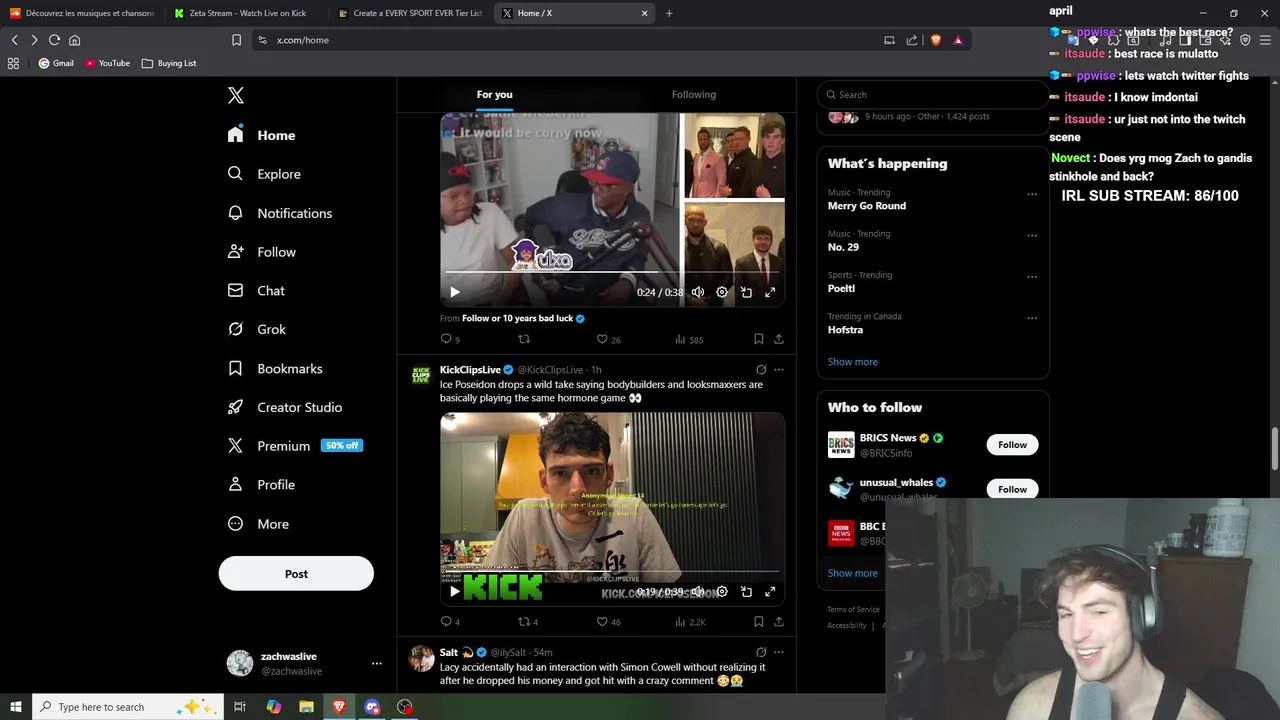Open the Follow item in sidebar

coord(262,252)
